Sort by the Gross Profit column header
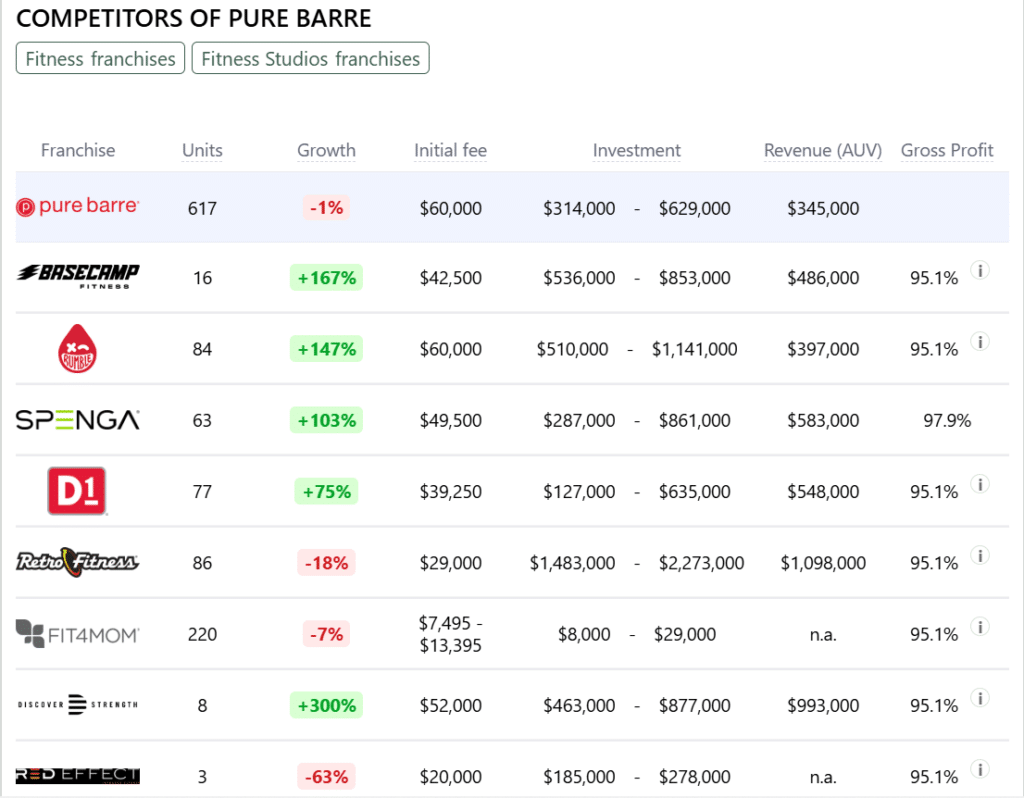Image resolution: width=1024 pixels, height=798 pixels. (x=947, y=150)
